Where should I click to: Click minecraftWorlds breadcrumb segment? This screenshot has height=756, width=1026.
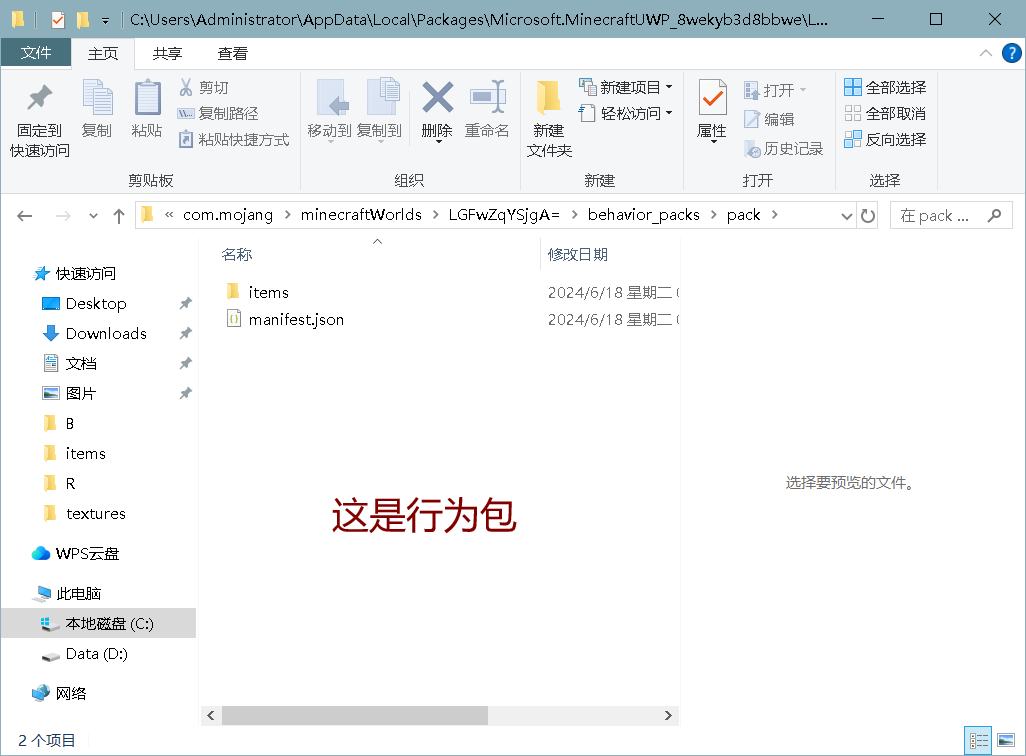point(361,215)
